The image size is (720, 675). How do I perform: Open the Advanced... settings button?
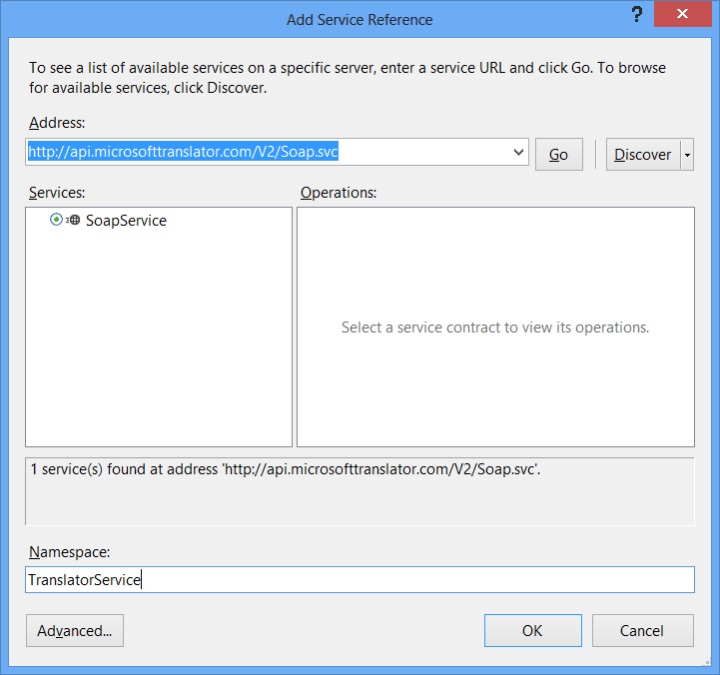[75, 631]
